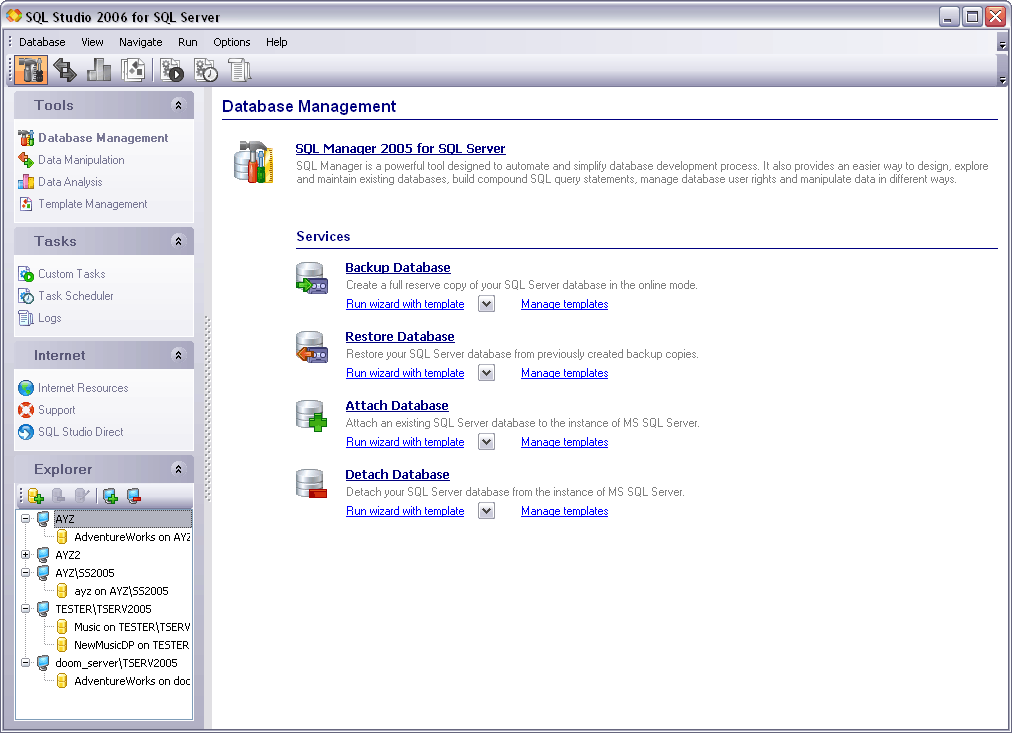The width and height of the screenshot is (1012, 733).
Task: Click the Logs toolbar icon
Action: click(x=239, y=70)
